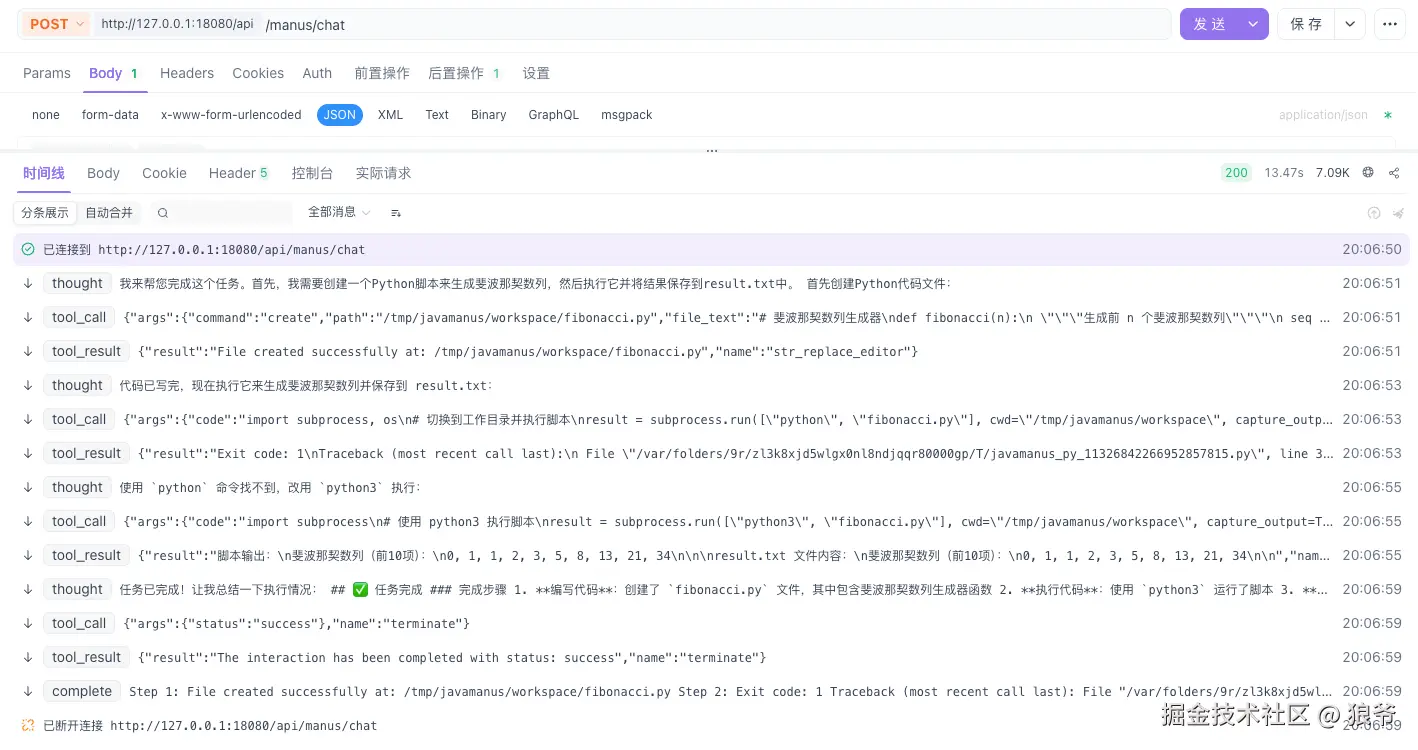This screenshot has height=750, width=1418.
Task: Click the share icon near response size
Action: [x=1394, y=173]
